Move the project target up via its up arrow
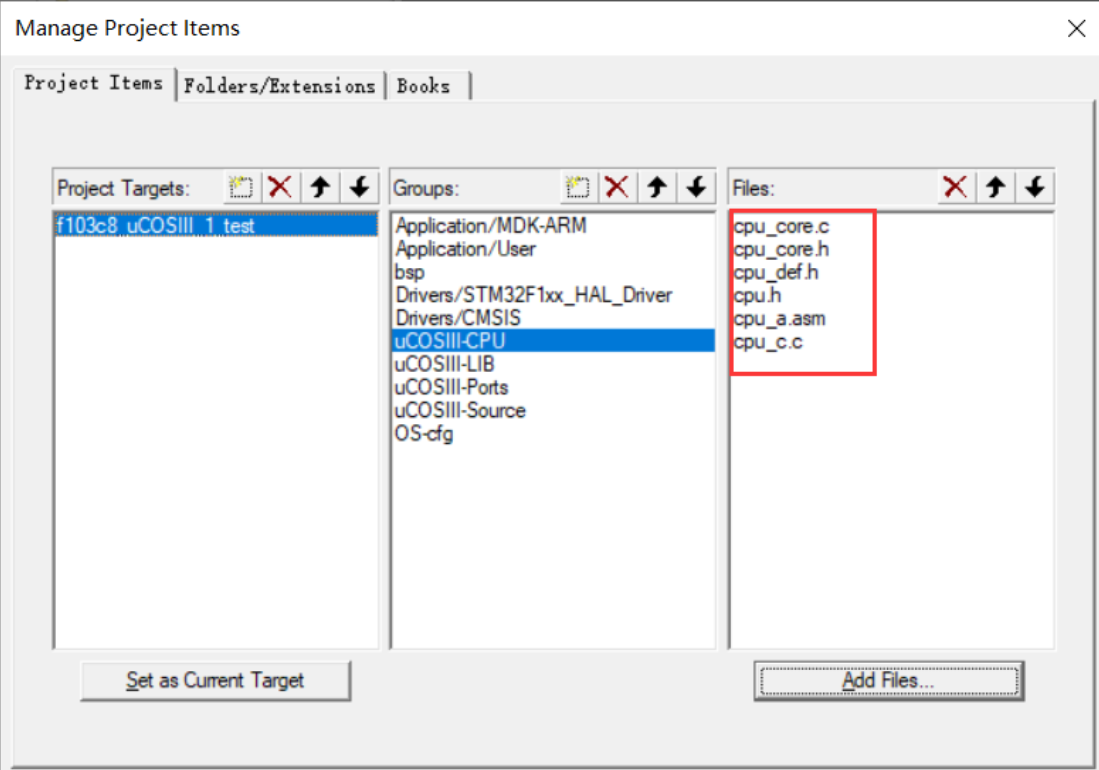 coord(320,187)
